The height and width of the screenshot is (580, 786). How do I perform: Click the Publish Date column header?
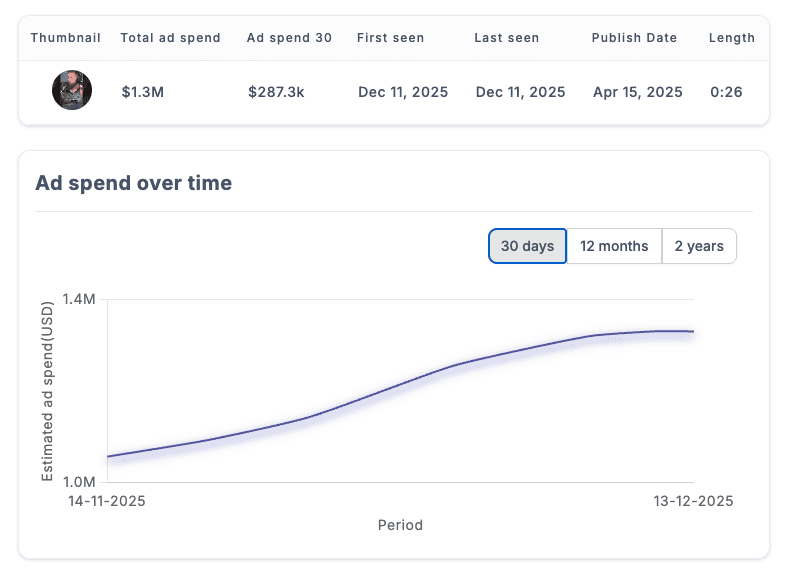click(x=634, y=38)
